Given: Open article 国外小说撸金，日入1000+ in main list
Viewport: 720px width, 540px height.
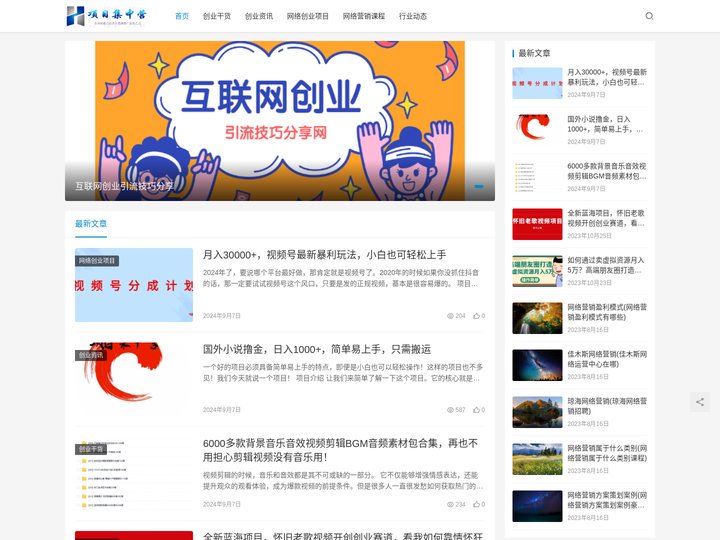Looking at the screenshot, I should click(x=317, y=349).
